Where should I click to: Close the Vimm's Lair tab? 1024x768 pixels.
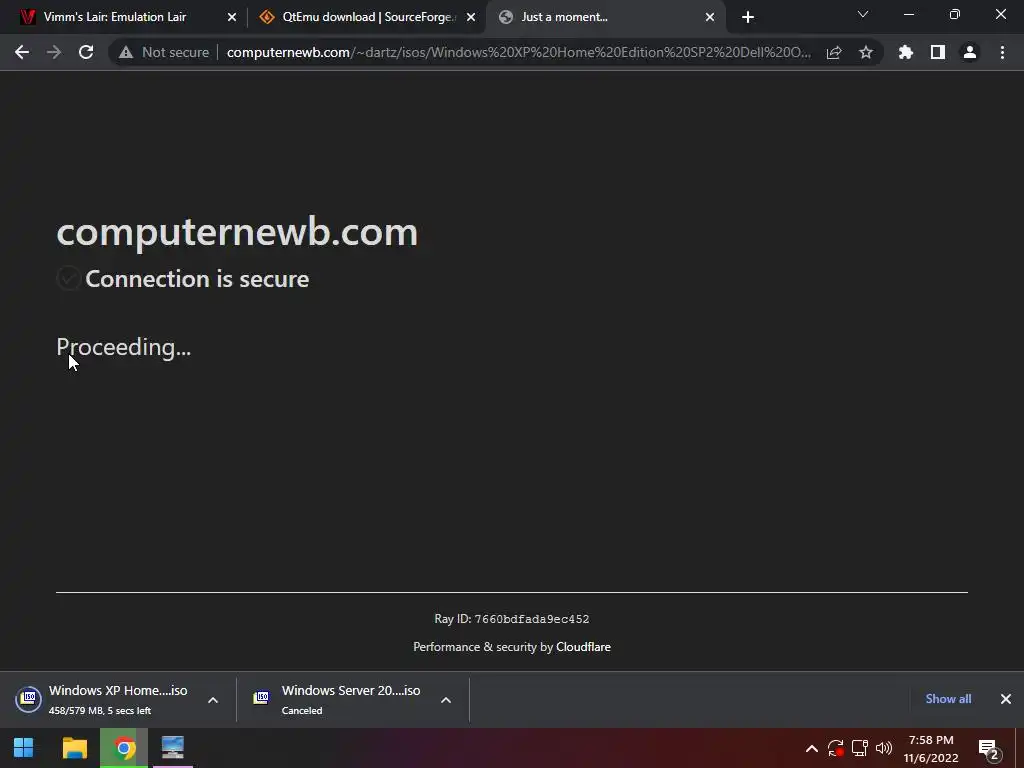[232, 17]
